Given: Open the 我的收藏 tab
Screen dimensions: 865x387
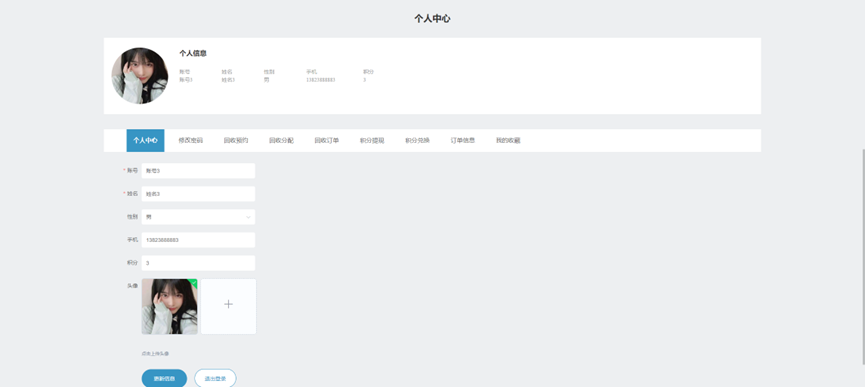Looking at the screenshot, I should (508, 141).
